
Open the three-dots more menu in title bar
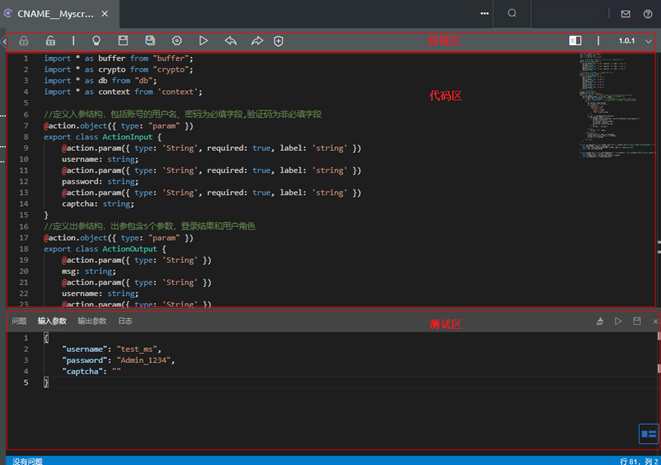coord(484,13)
